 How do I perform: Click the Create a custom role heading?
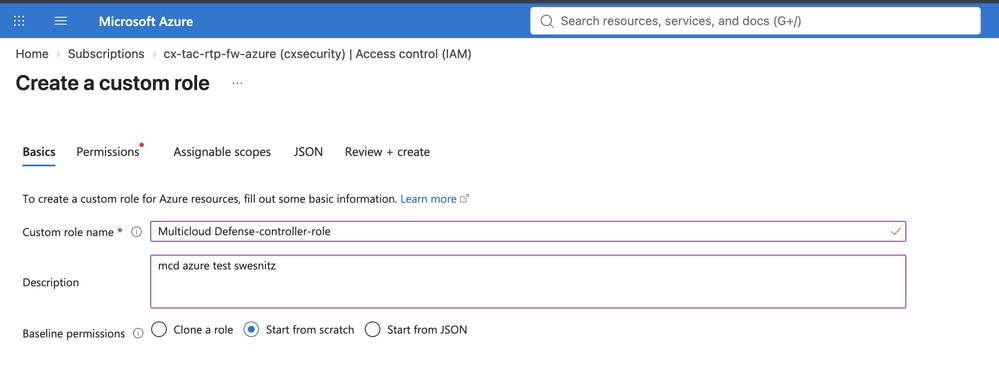(x=113, y=83)
